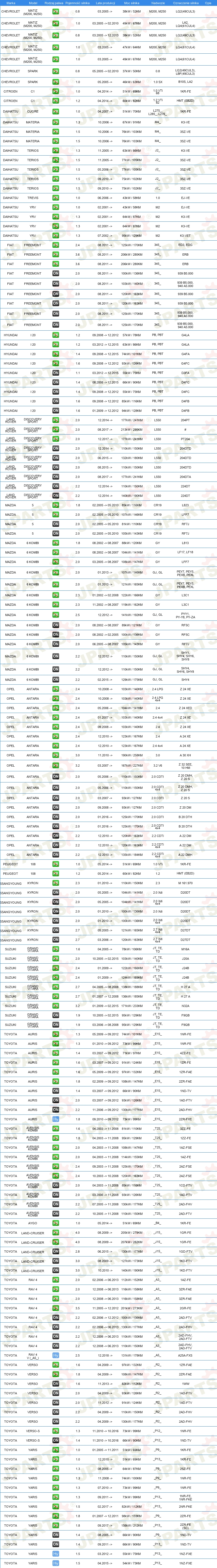
Task: Click the 'M 161.970' engine code cell
Action: tap(185, 883)
